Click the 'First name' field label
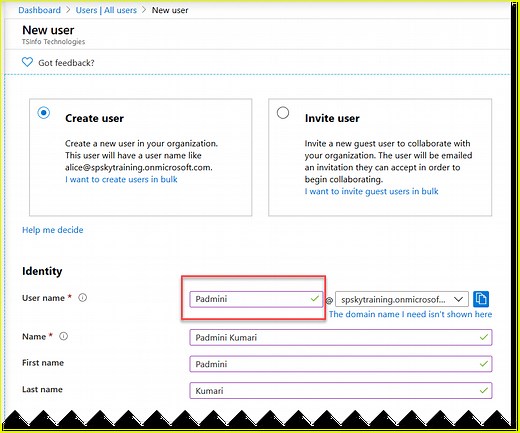This screenshot has width=520, height=433. pos(43,363)
